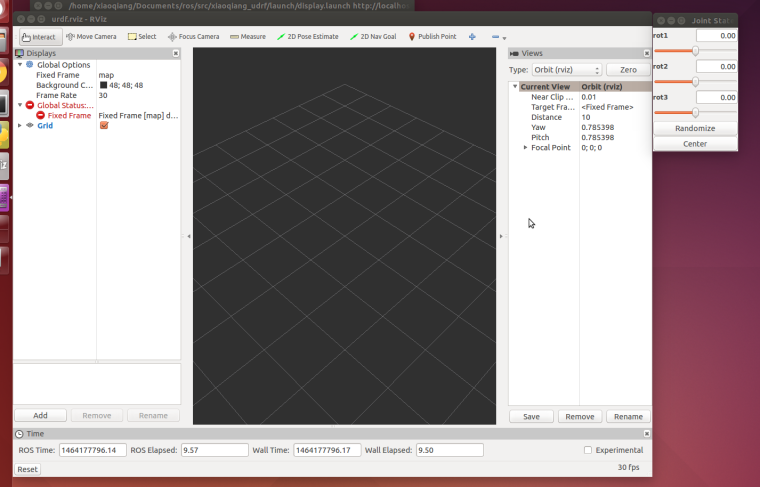Click the Time panel clock icon
This screenshot has width=760, height=487.
(x=19, y=434)
